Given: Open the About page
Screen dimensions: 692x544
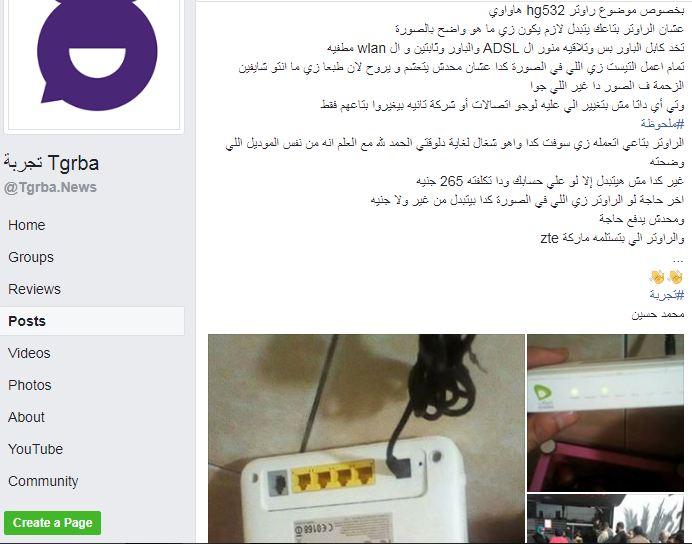Looking at the screenshot, I should click(26, 417).
